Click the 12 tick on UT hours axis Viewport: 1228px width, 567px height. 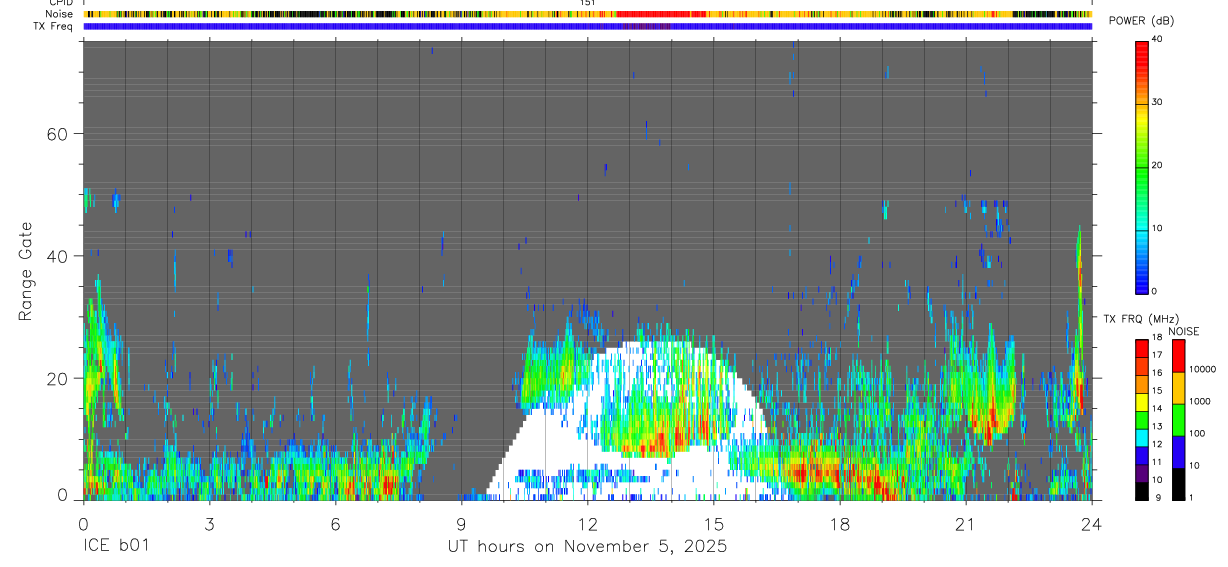[x=587, y=524]
